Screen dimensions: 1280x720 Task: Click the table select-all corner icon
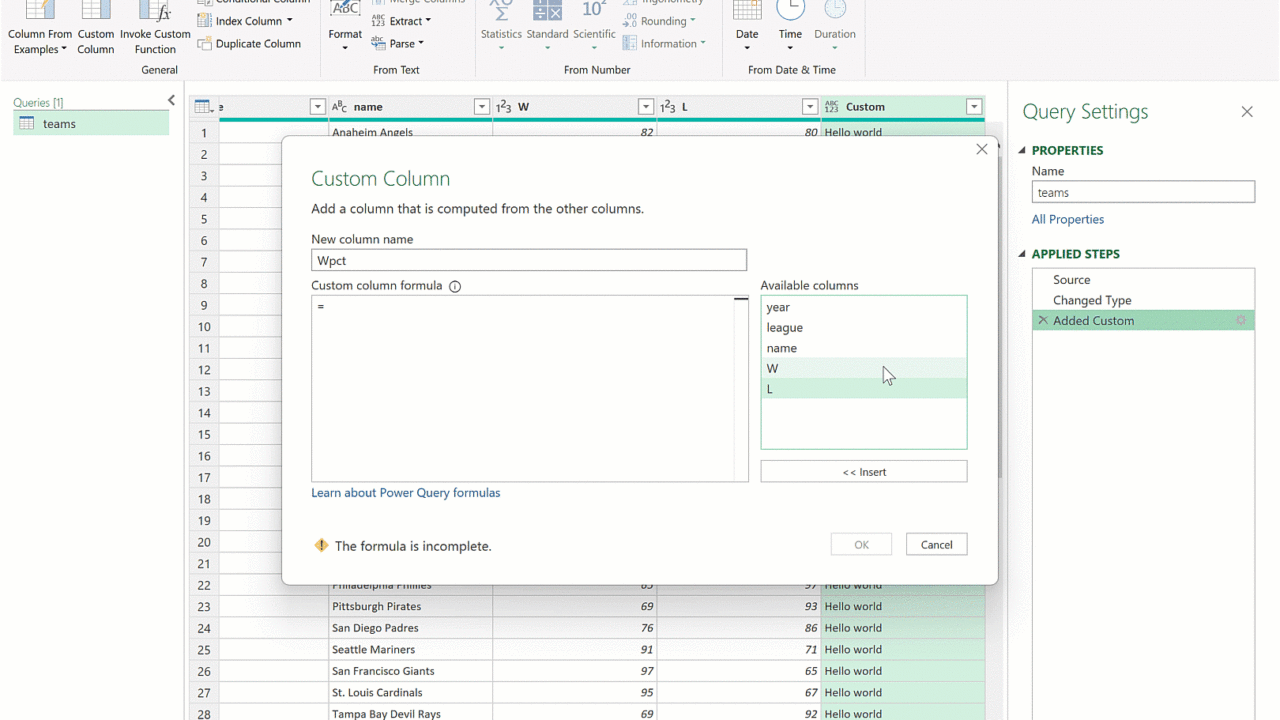click(203, 107)
